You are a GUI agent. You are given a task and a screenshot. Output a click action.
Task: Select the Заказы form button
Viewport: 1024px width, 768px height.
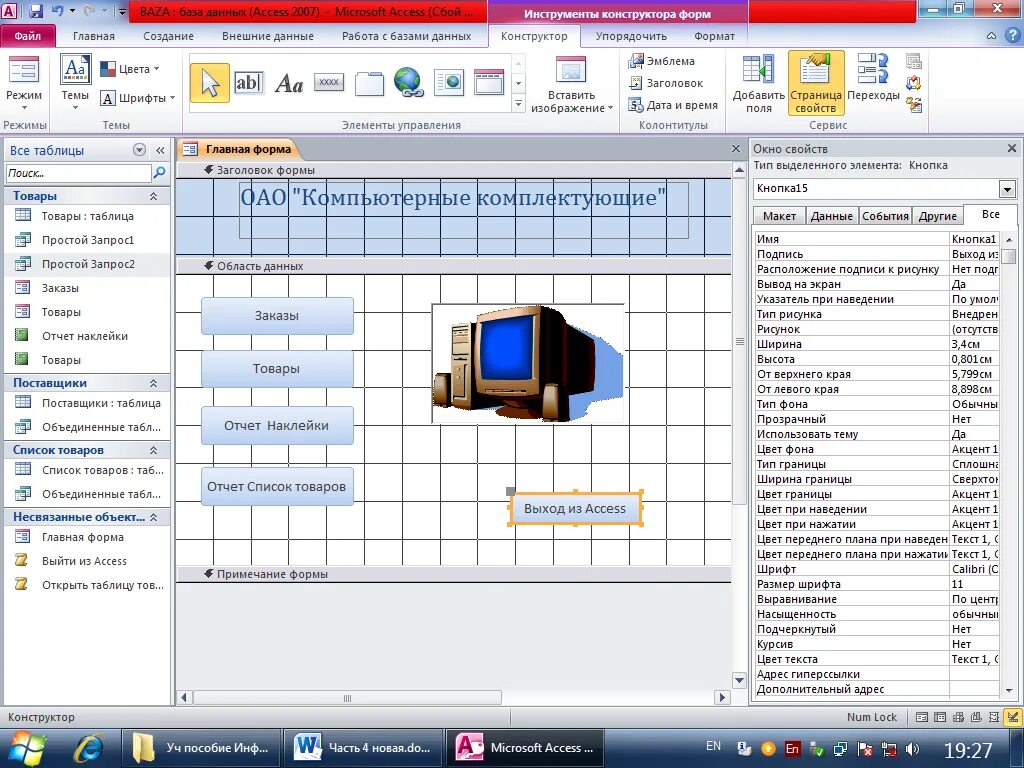[277, 316]
